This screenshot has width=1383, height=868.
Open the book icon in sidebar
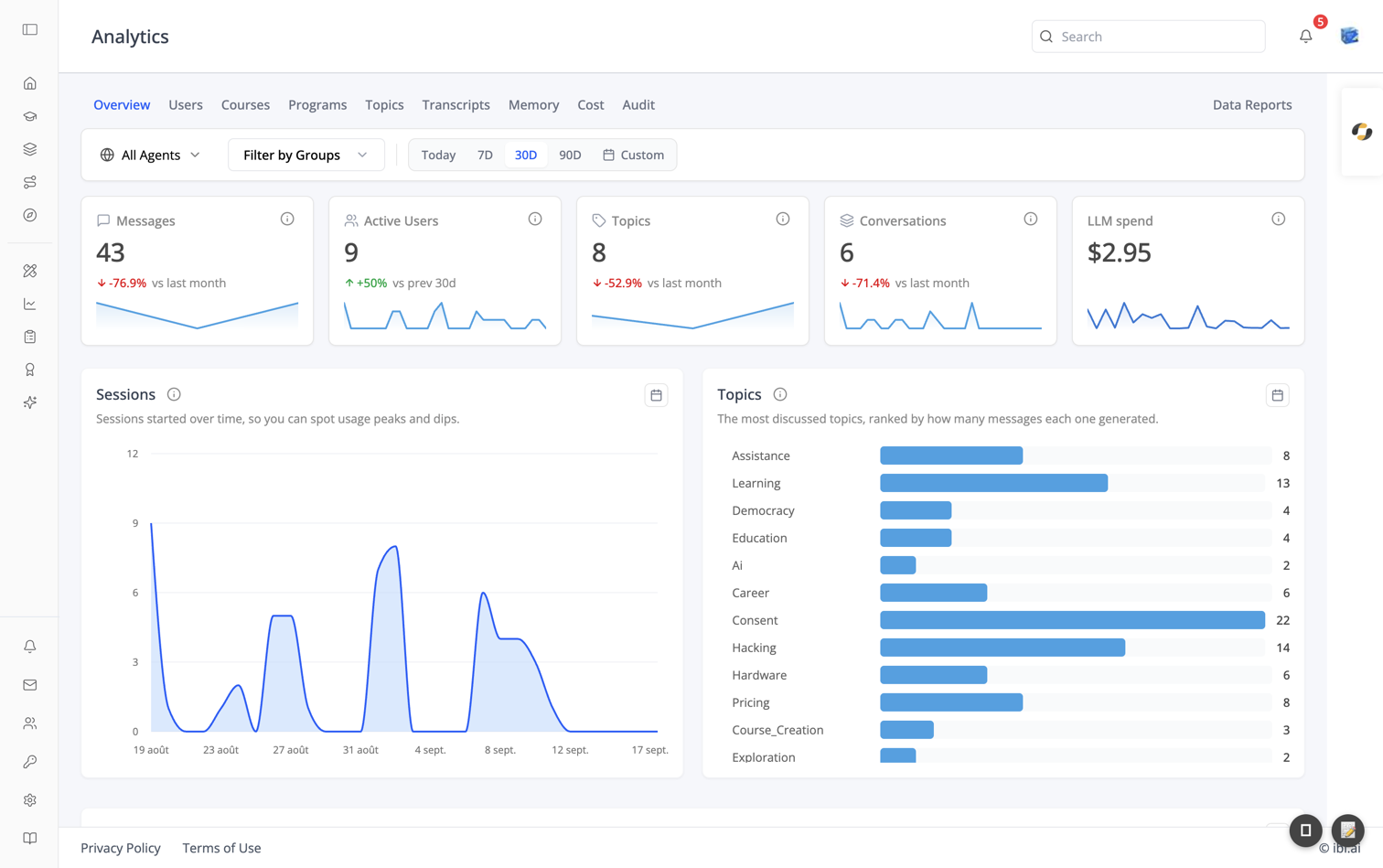click(30, 839)
